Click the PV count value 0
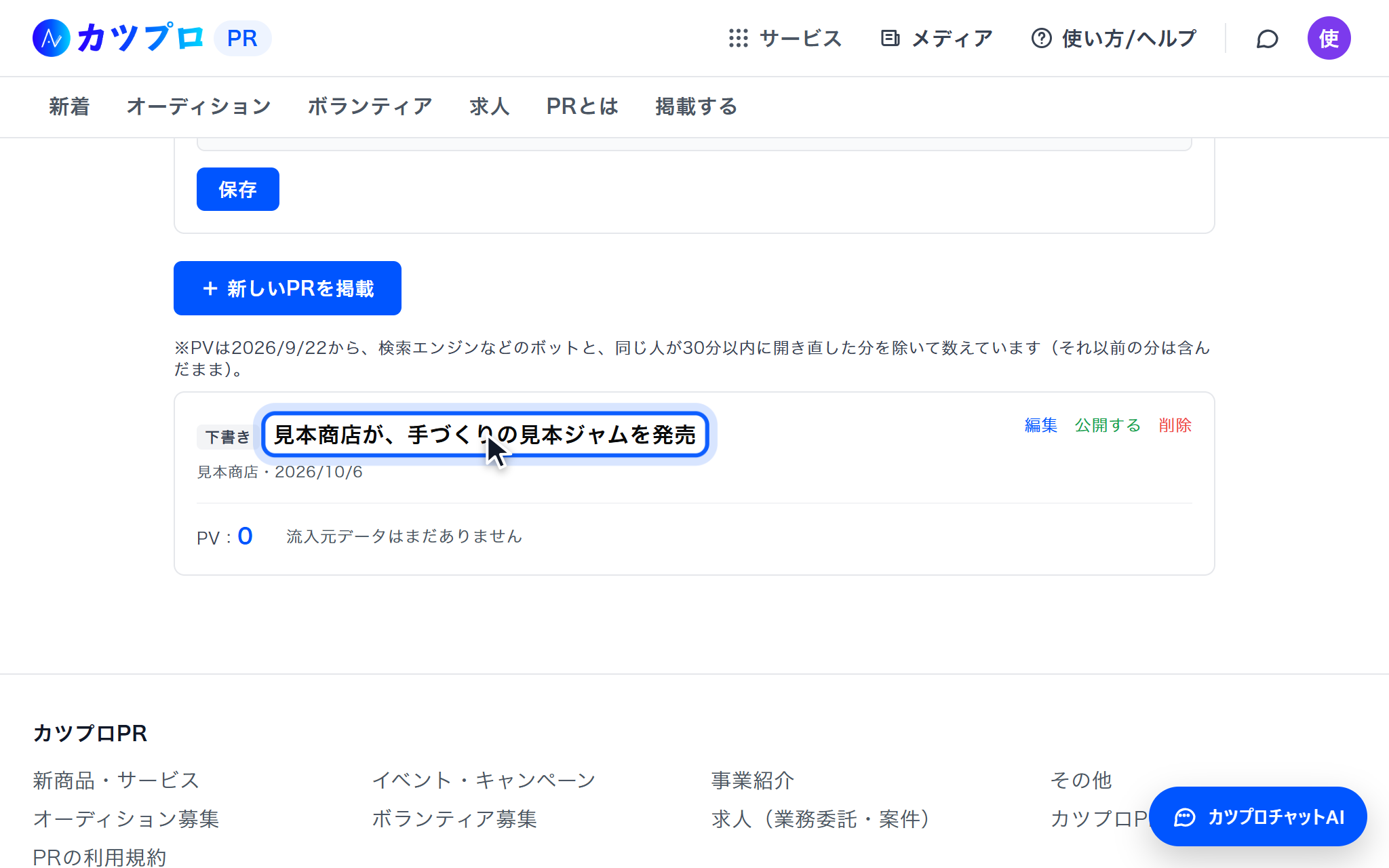Screen dimensions: 1389x868 [x=245, y=536]
